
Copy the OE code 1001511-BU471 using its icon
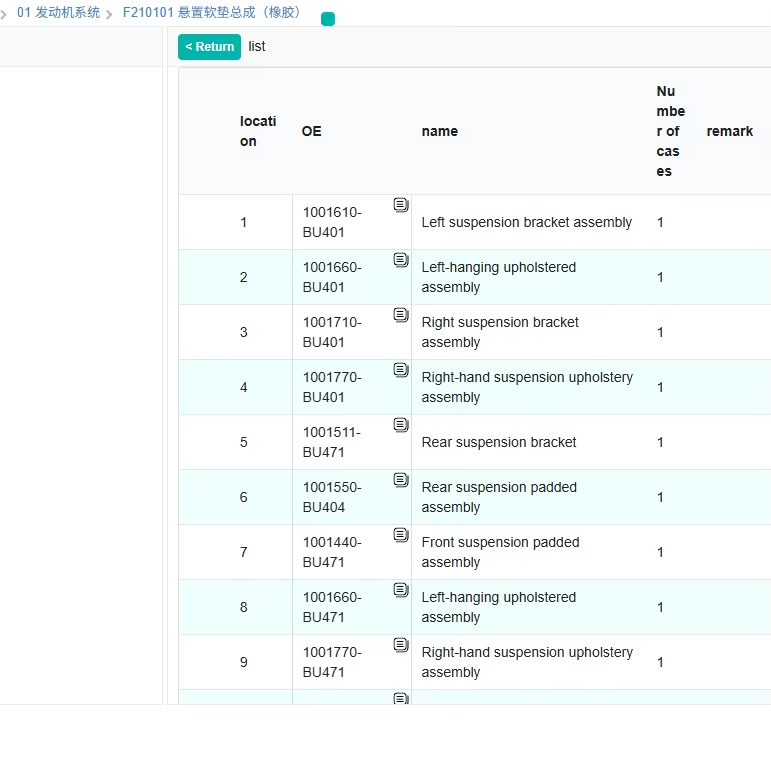401,425
